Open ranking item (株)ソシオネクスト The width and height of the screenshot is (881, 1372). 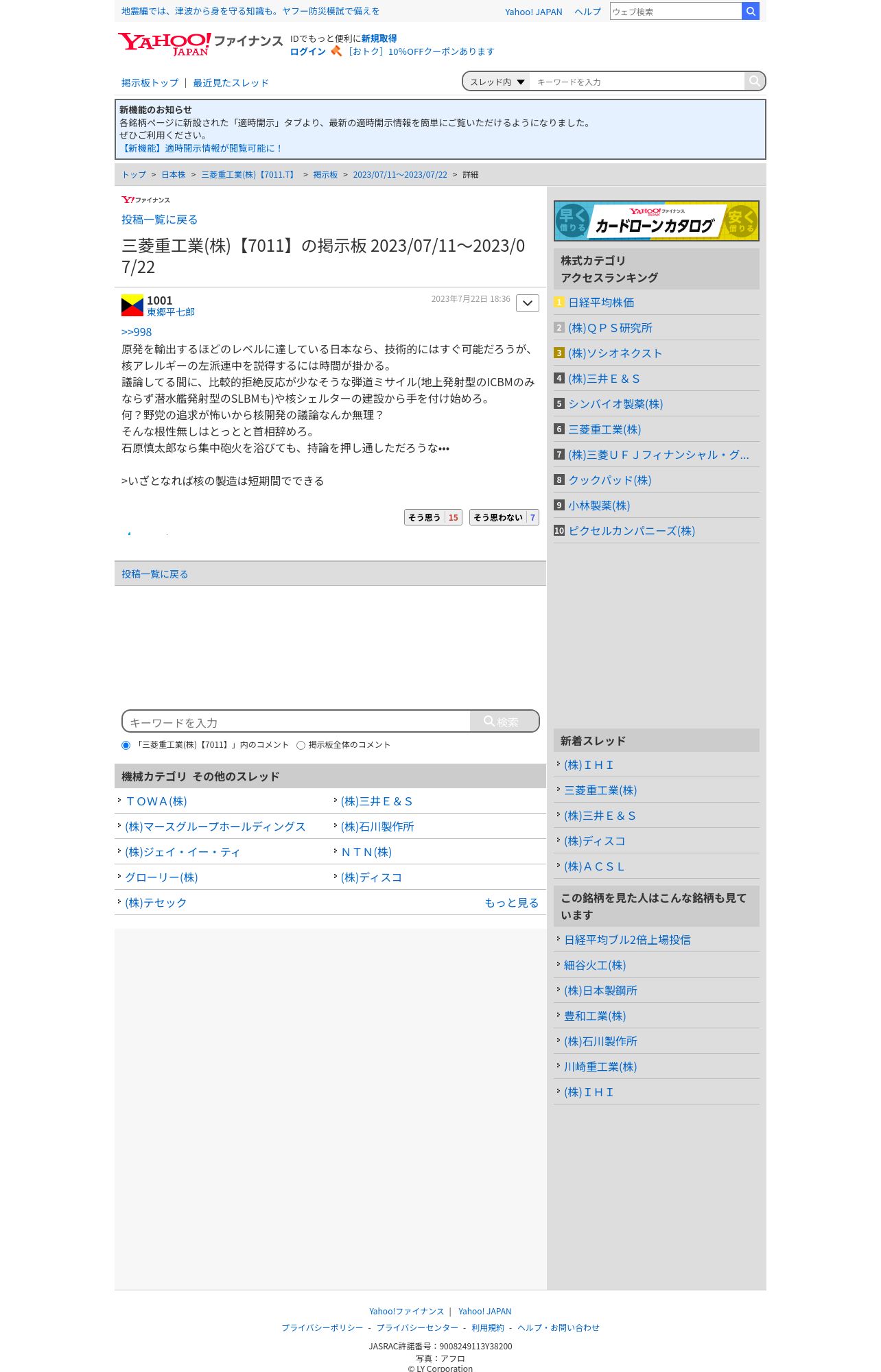pyautogui.click(x=615, y=353)
